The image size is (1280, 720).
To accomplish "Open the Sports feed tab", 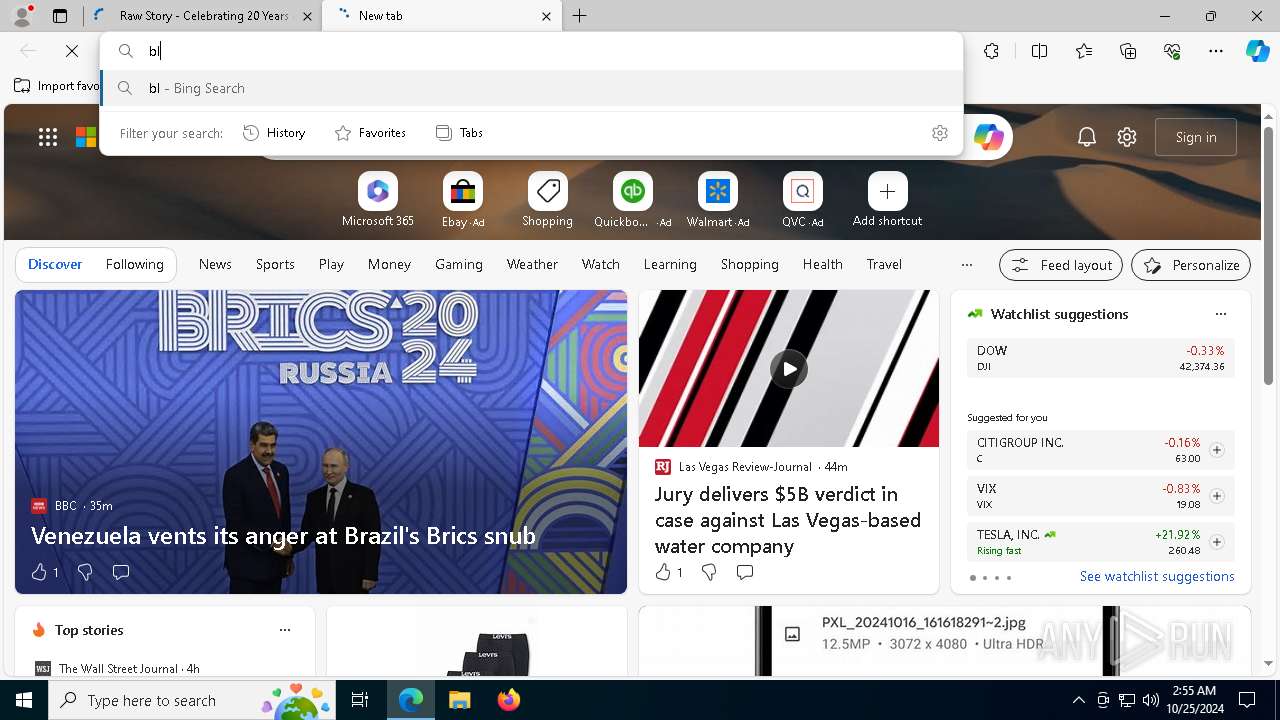I will click(x=275, y=264).
